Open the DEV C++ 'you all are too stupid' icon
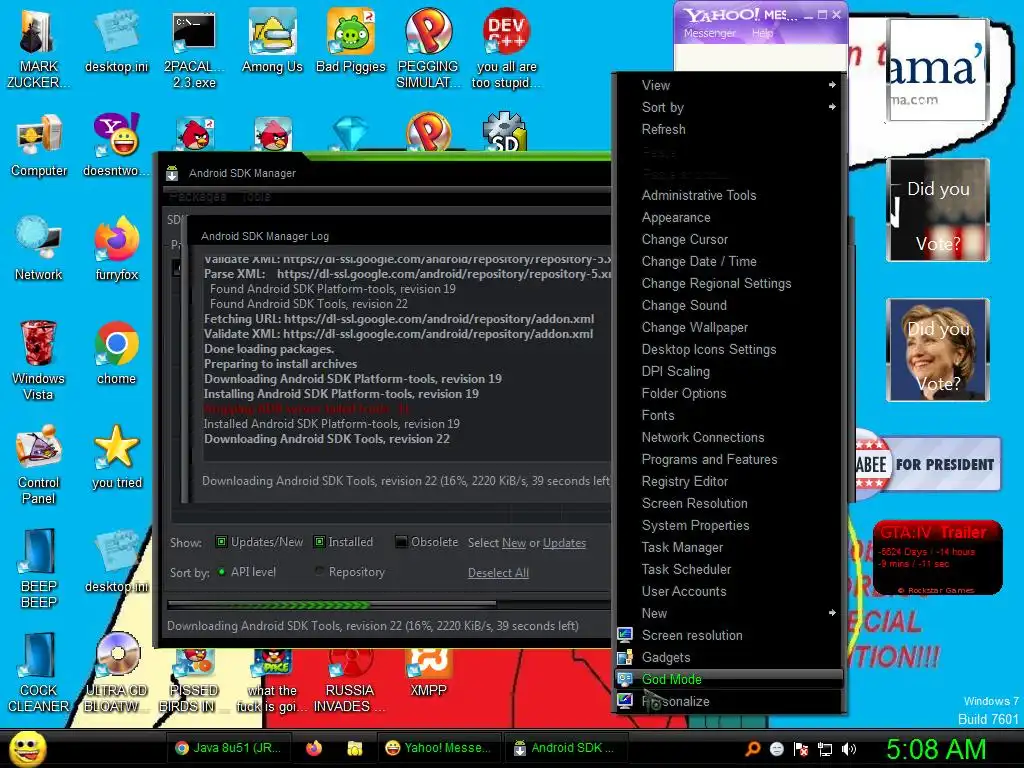 [x=506, y=49]
